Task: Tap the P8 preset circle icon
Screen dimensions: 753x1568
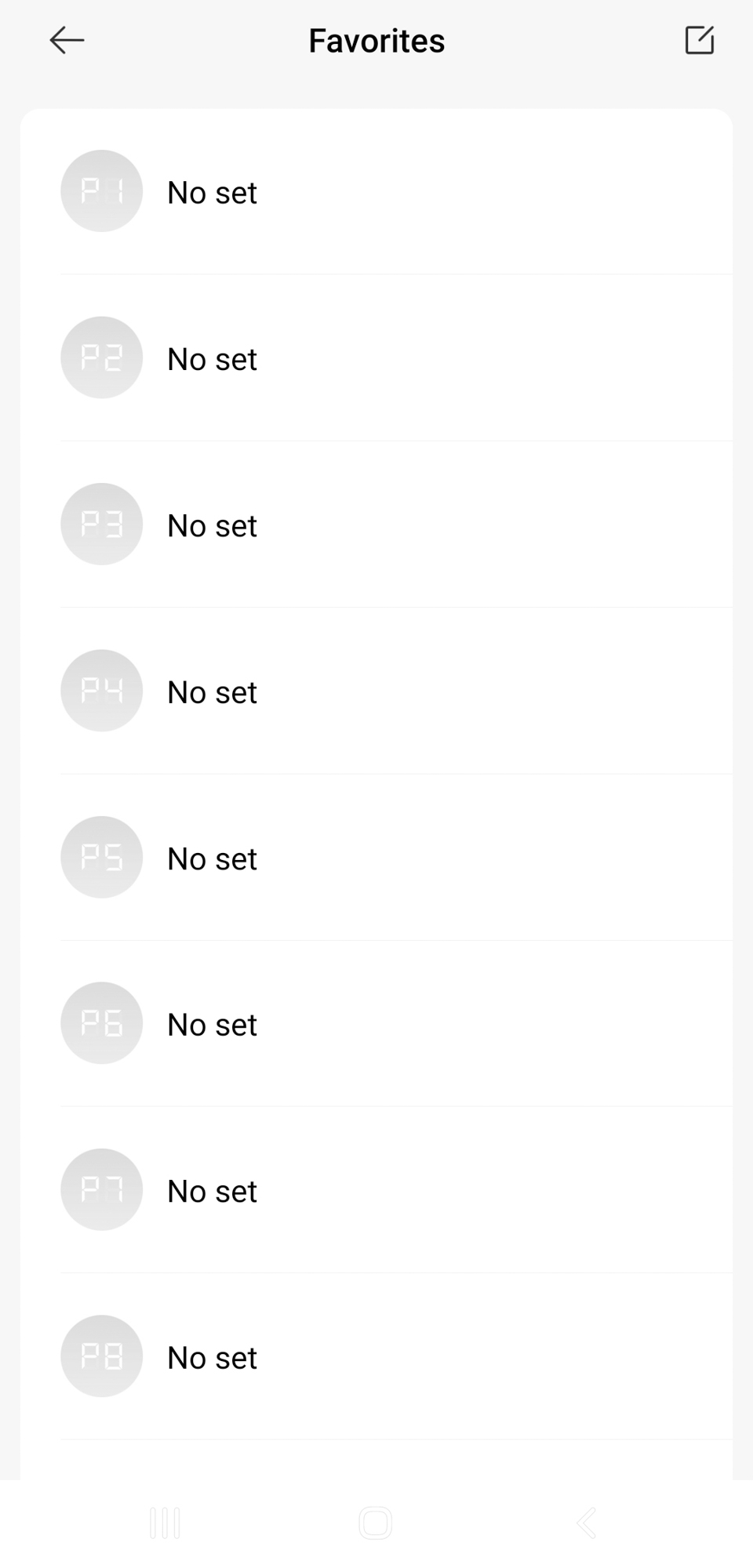Action: [x=101, y=1356]
